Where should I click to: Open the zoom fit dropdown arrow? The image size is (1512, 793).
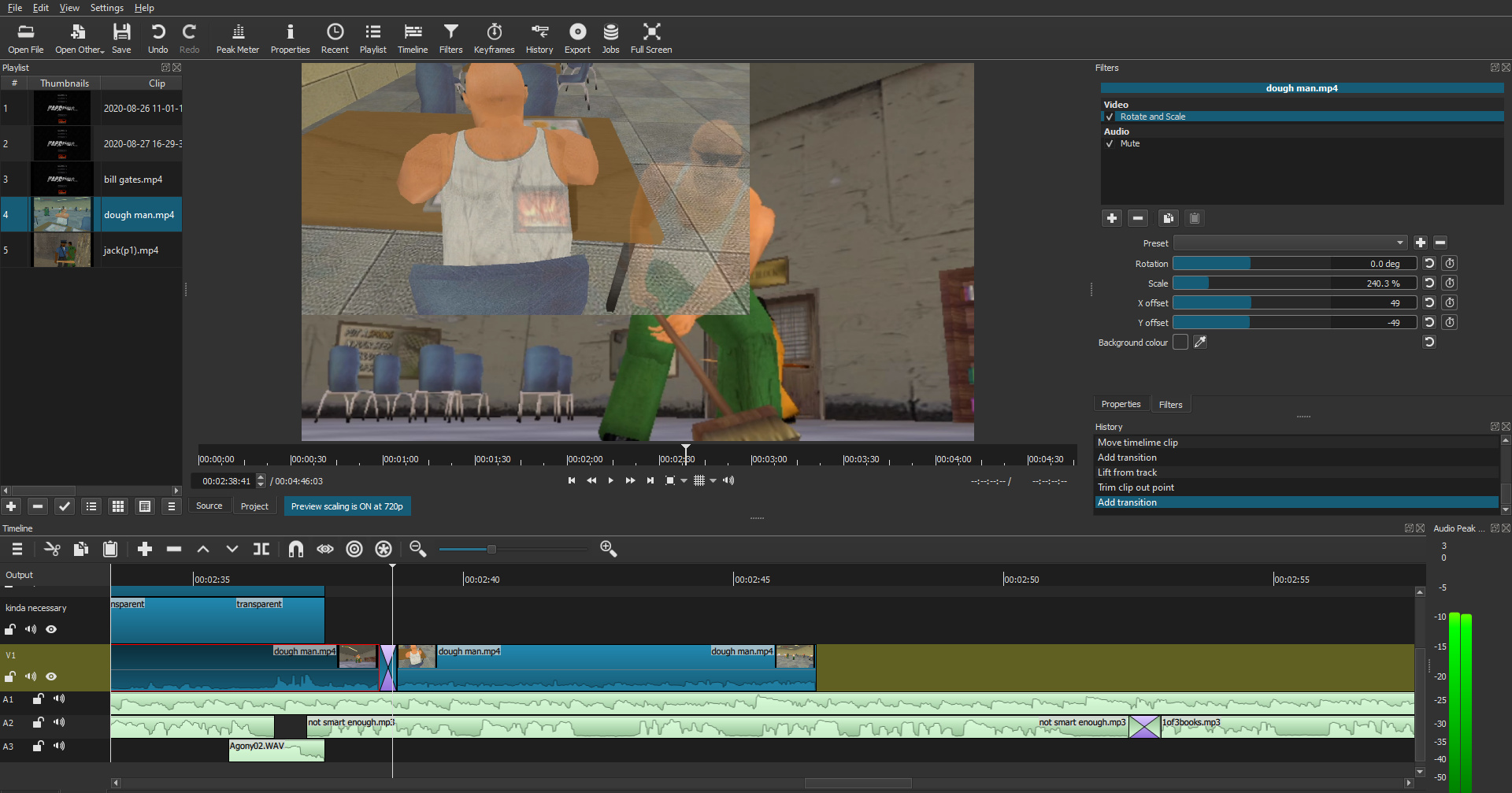[x=684, y=480]
